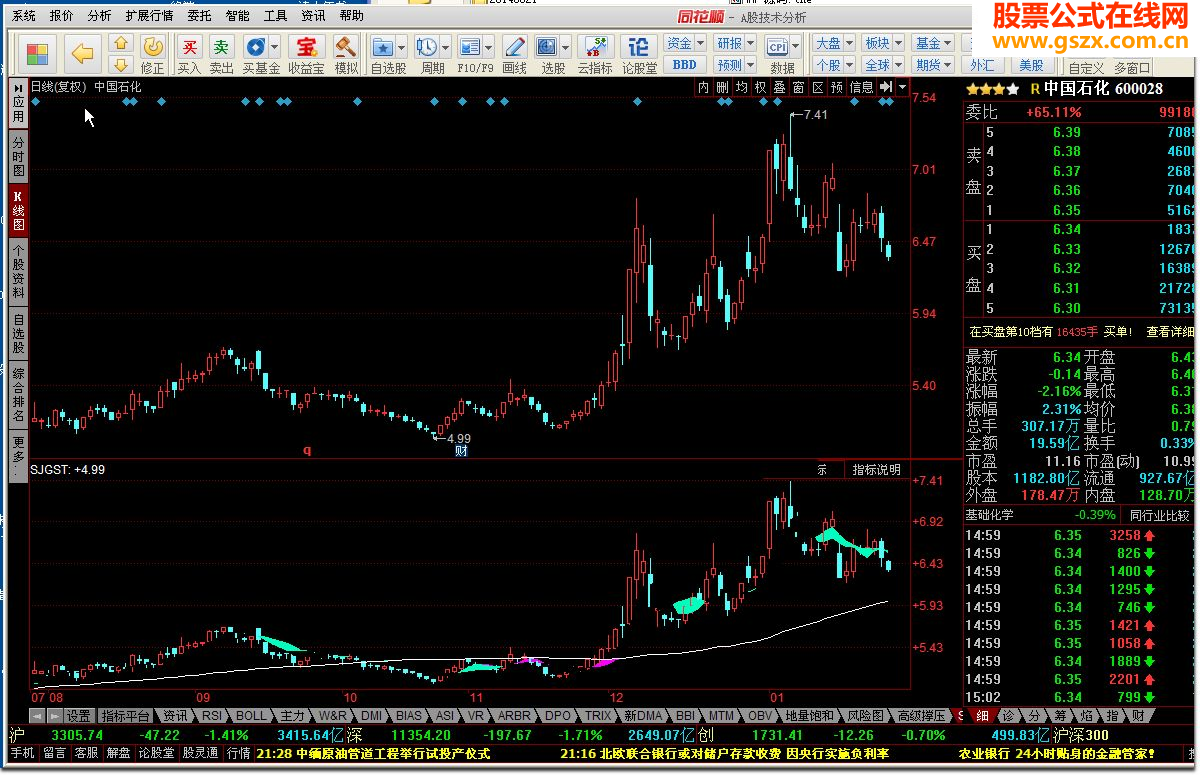Click the 买单! link
The width and height of the screenshot is (1200, 775).
(x=1118, y=331)
